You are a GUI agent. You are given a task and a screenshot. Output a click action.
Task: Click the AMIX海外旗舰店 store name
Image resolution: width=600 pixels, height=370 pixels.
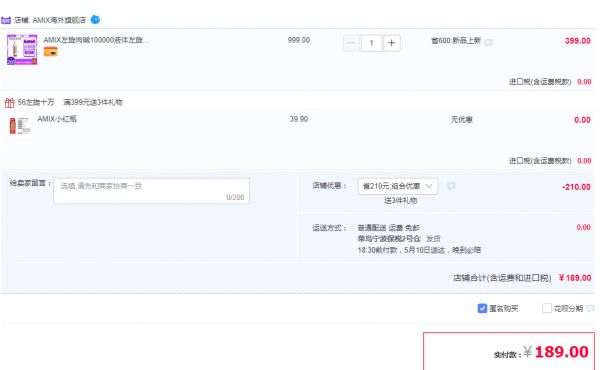pos(59,20)
